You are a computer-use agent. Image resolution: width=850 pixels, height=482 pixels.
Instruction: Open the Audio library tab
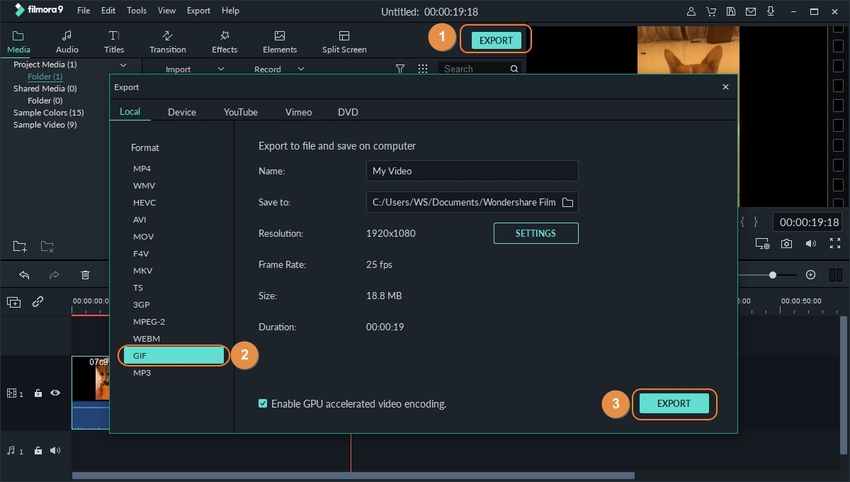(x=67, y=42)
